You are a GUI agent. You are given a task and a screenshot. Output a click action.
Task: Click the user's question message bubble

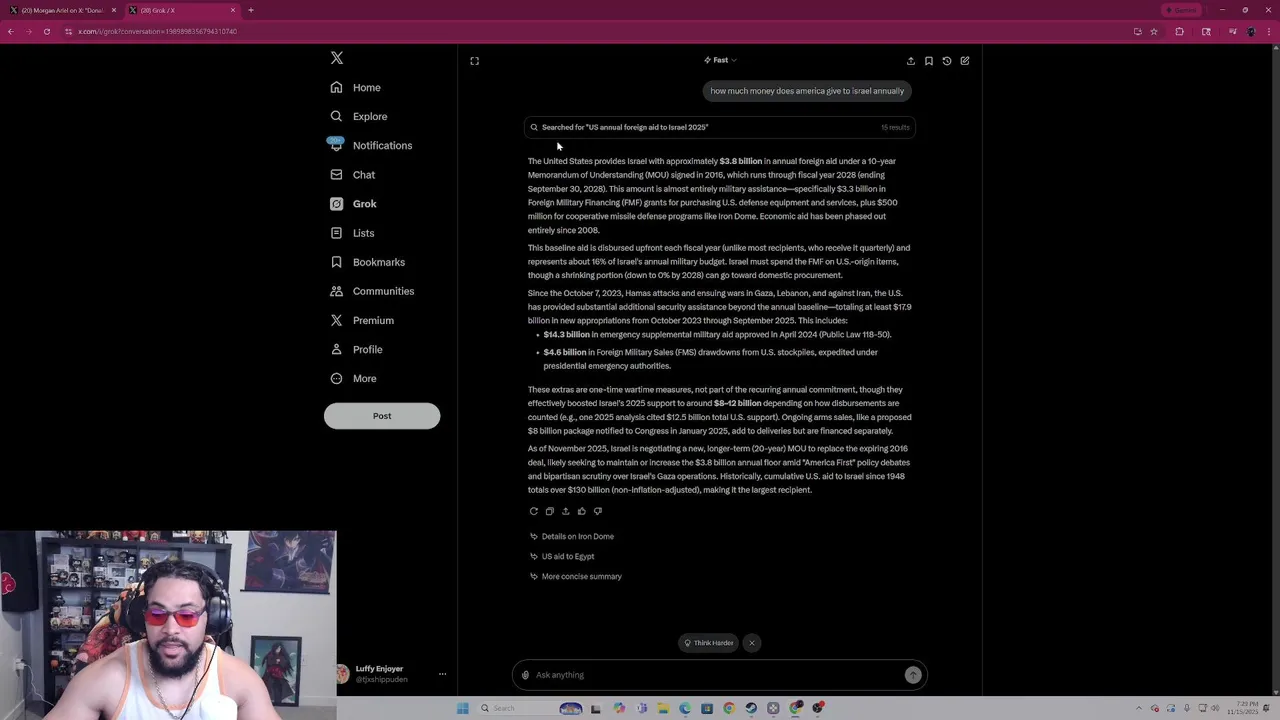807,91
